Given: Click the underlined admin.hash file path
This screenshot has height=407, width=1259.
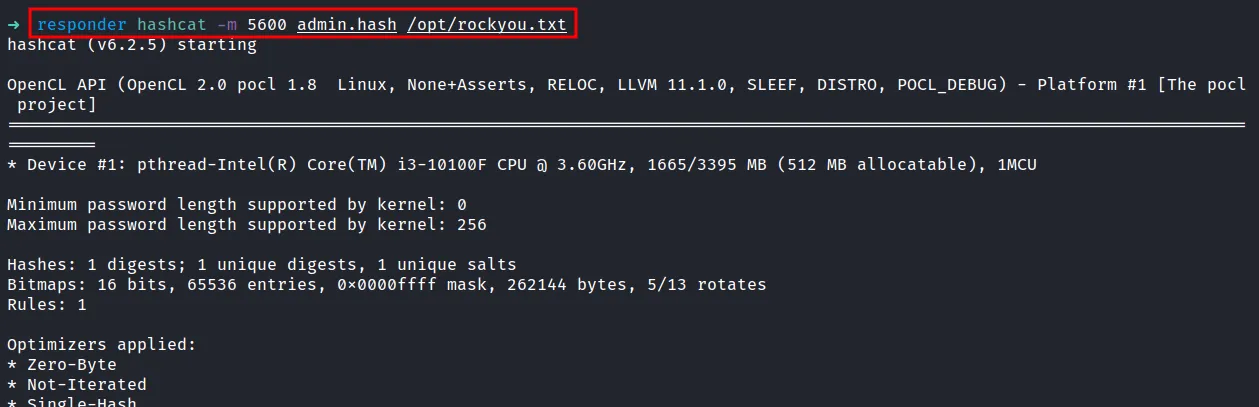Looking at the screenshot, I should [342, 24].
